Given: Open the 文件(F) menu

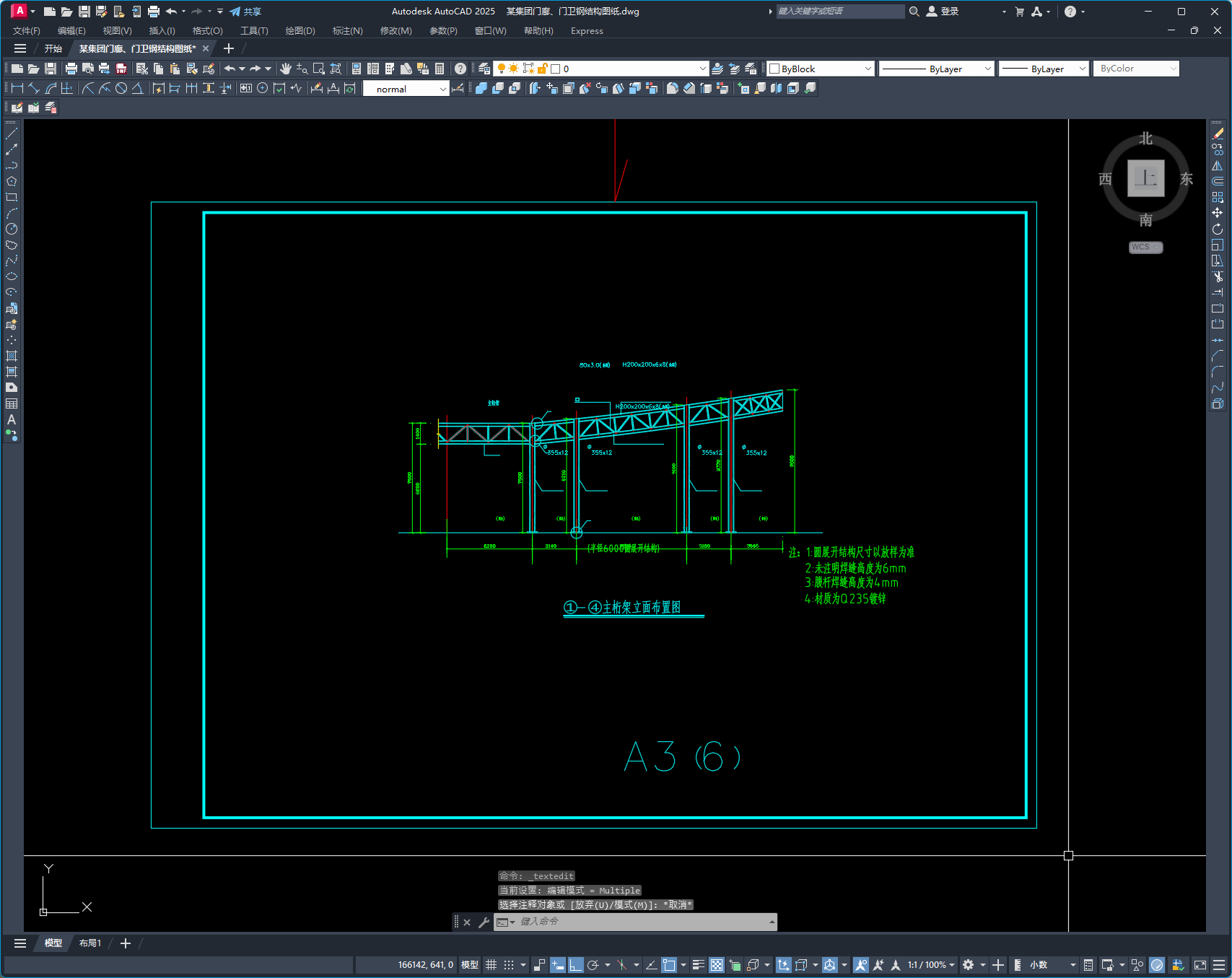Looking at the screenshot, I should 27,31.
